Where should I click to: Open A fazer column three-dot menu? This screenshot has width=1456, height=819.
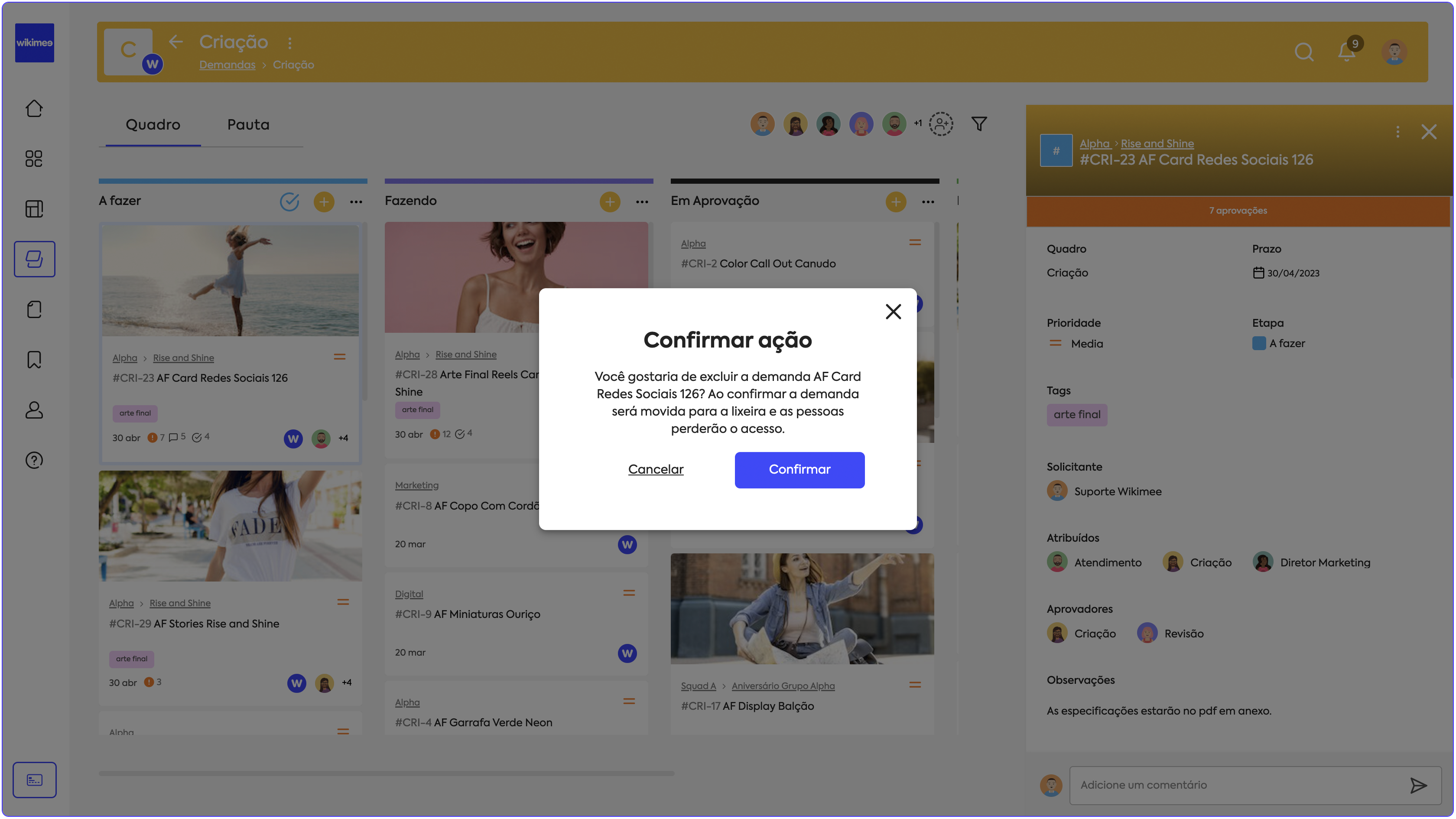click(356, 202)
